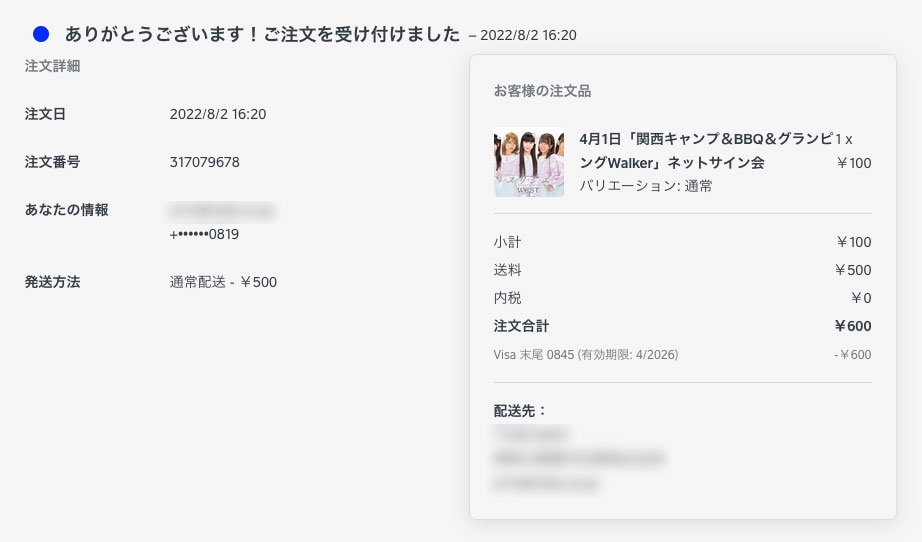Click the Visa 末尾 0845 payment line
This screenshot has height=542, width=922.
[x=586, y=355]
